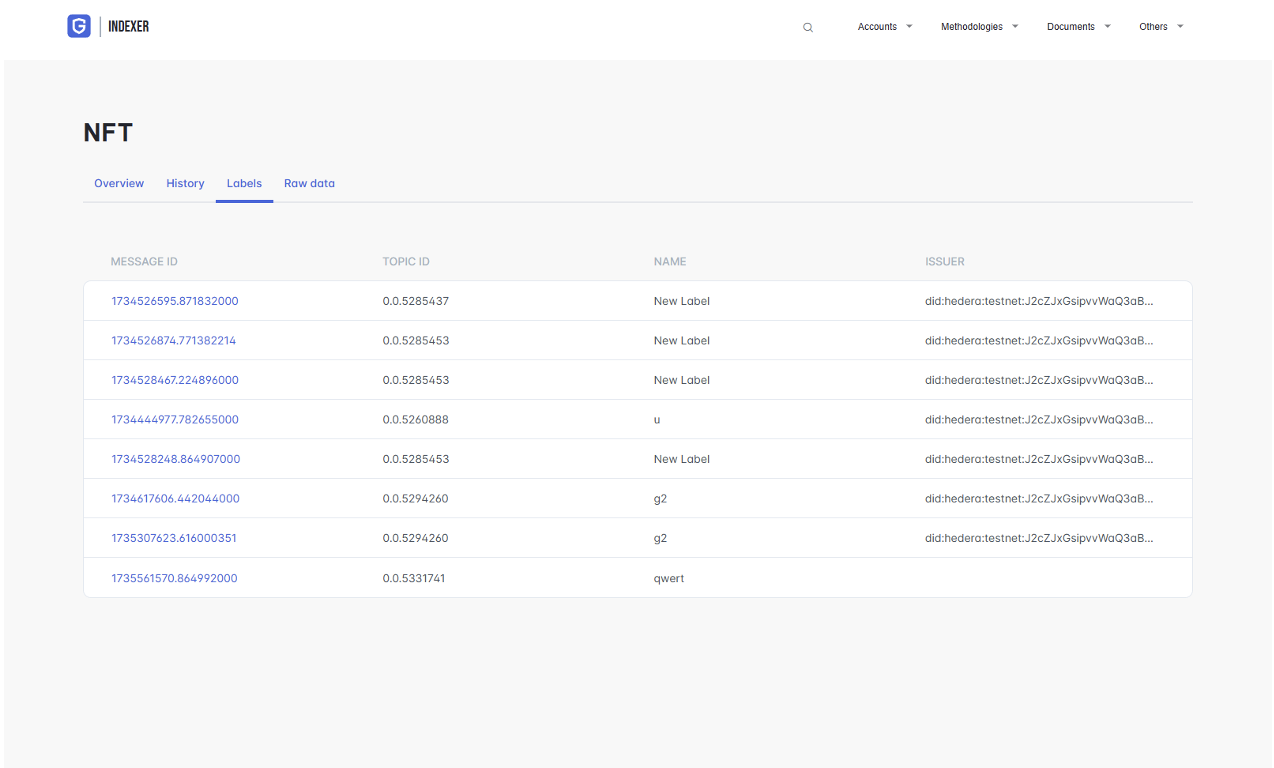Image resolution: width=1274 pixels, height=768 pixels.
Task: Click message link 1734528248.864907000
Action: [x=176, y=459]
